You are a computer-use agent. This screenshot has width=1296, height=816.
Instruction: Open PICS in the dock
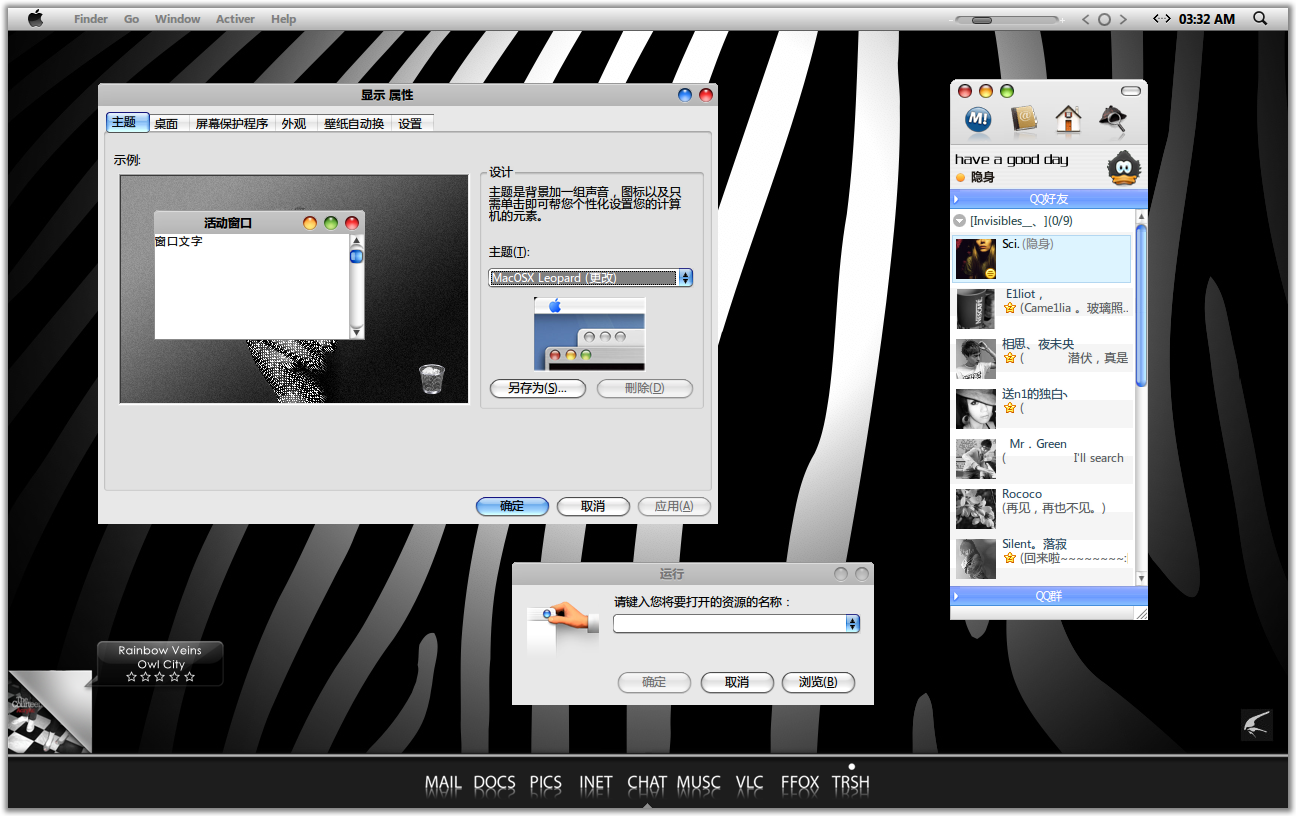point(546,783)
